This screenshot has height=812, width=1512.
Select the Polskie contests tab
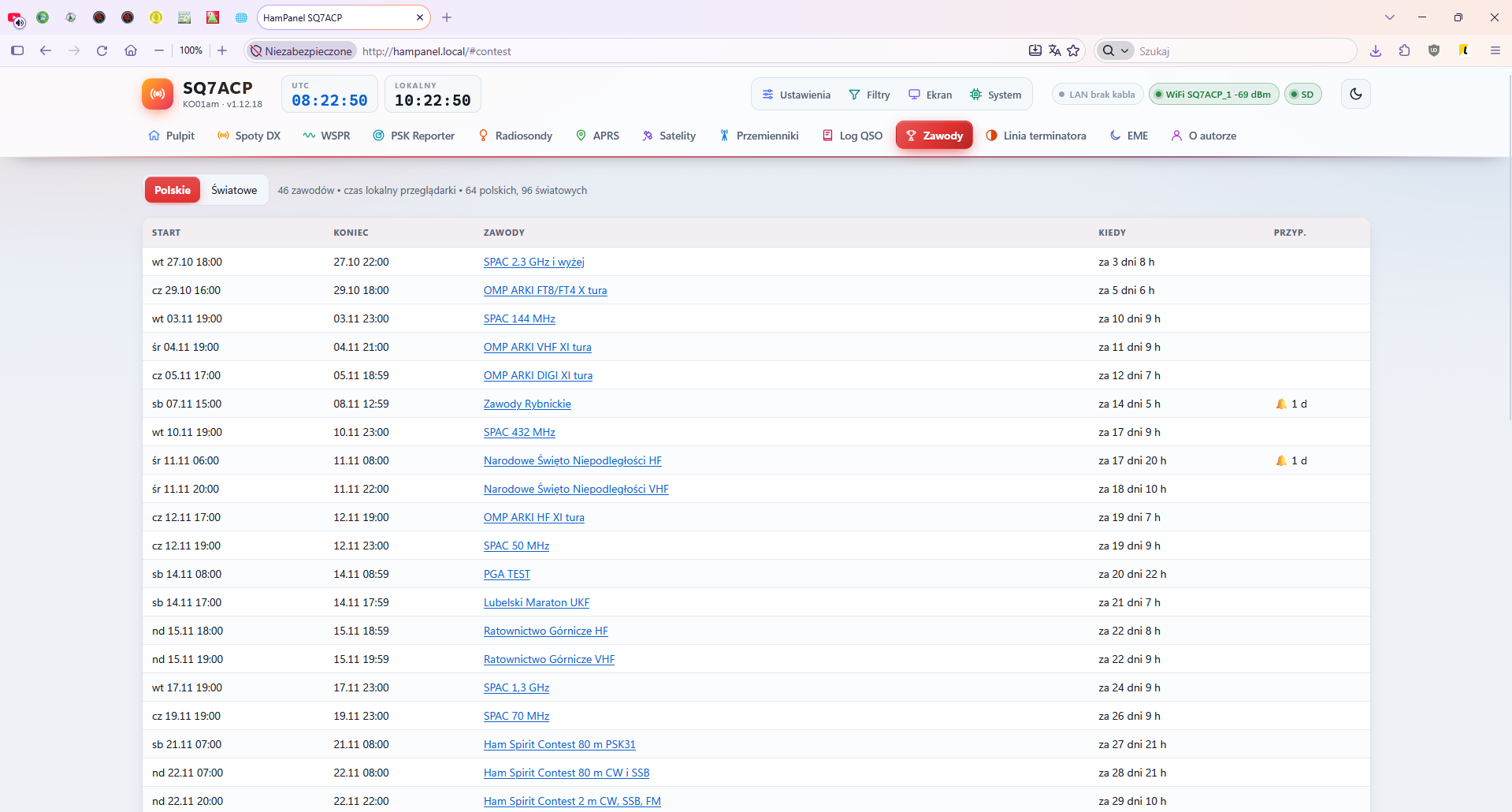click(173, 190)
